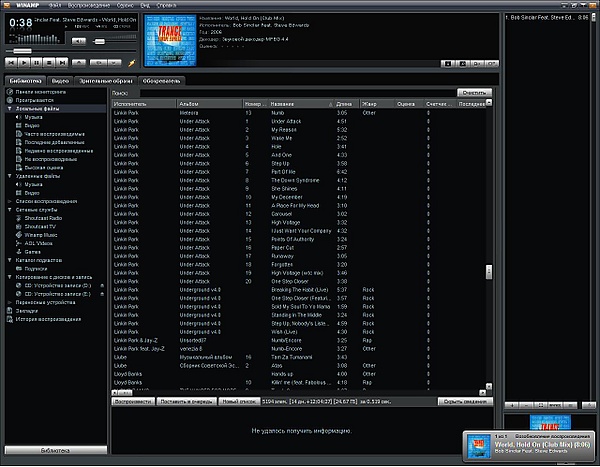Click in the Поиск search field
The width and height of the screenshot is (600, 467).
(x=290, y=92)
